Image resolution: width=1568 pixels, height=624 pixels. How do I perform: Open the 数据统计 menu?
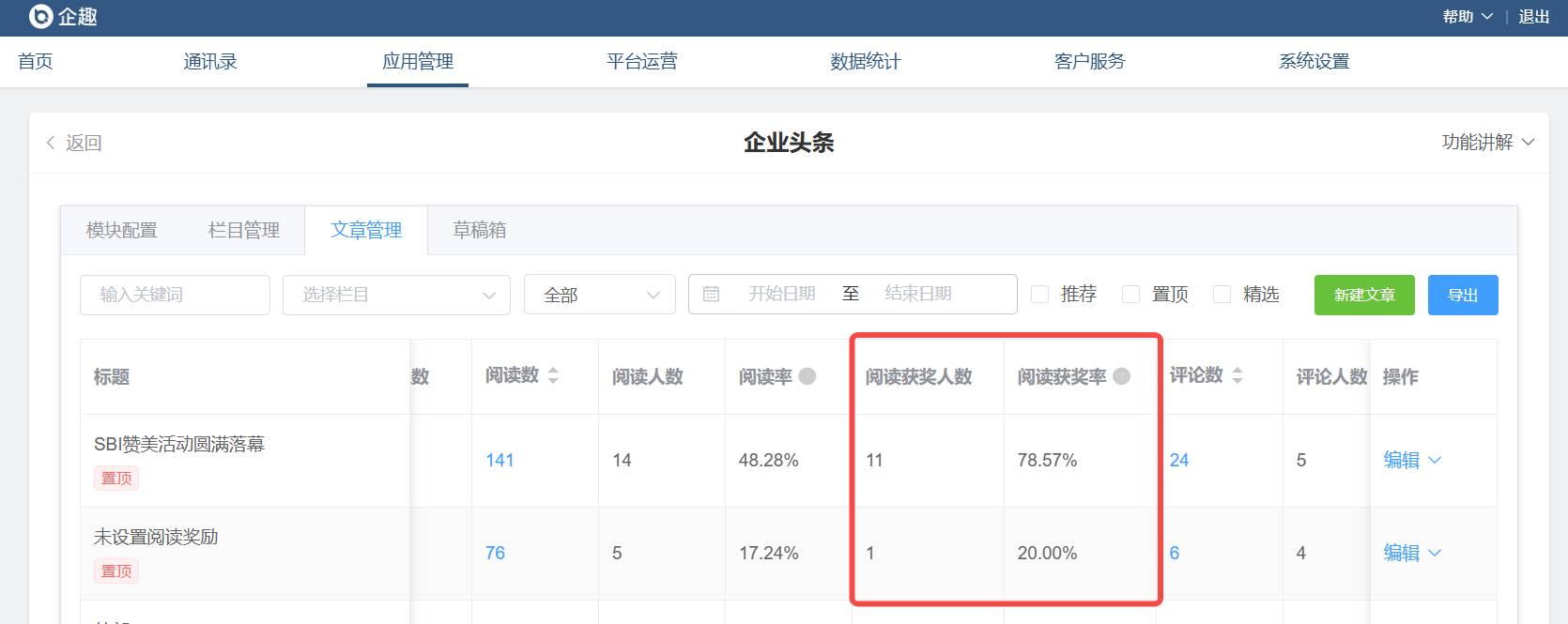[865, 62]
